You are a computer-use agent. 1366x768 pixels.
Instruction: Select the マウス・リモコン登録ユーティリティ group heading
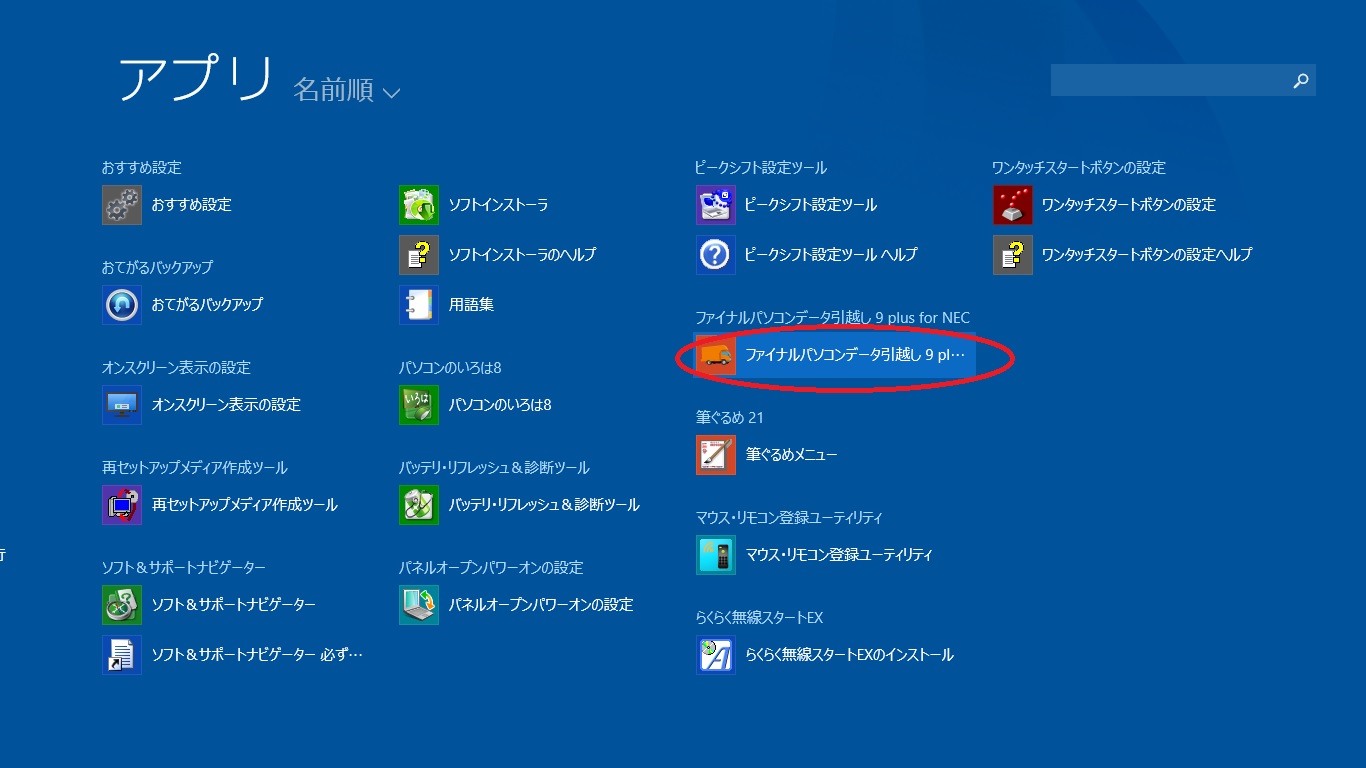(789, 518)
